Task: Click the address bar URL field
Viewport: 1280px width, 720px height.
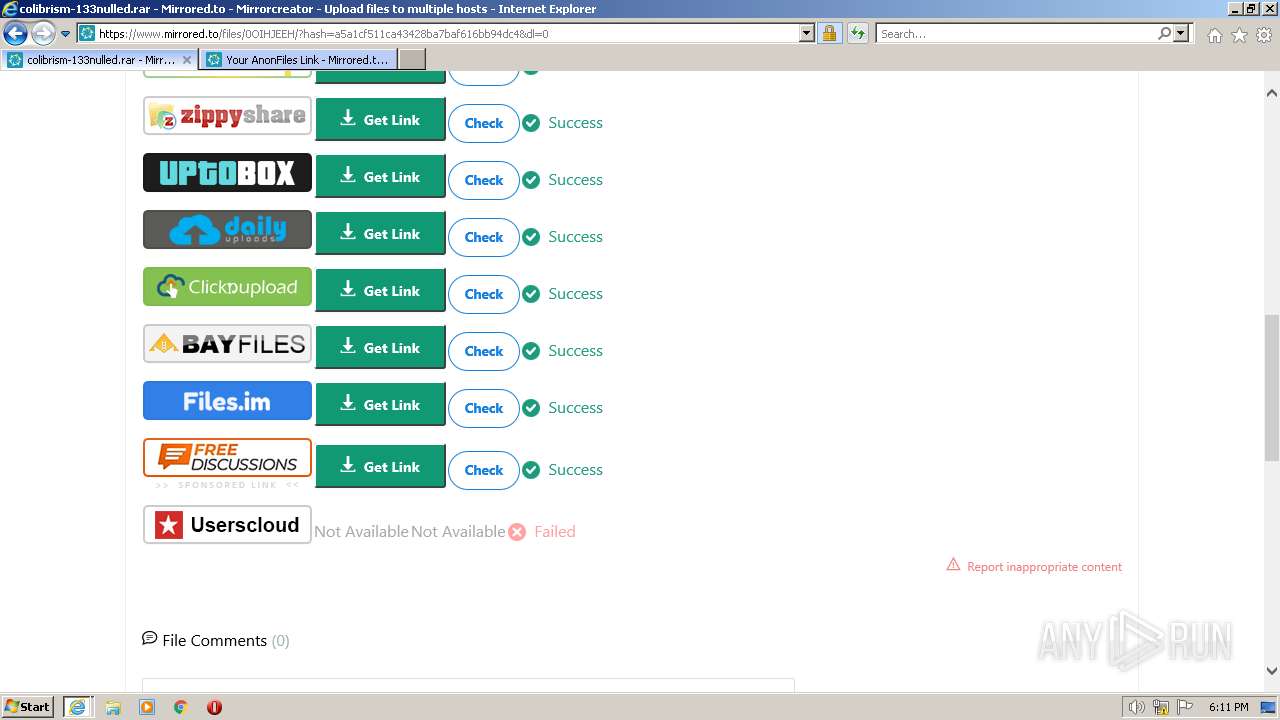Action: (446, 34)
